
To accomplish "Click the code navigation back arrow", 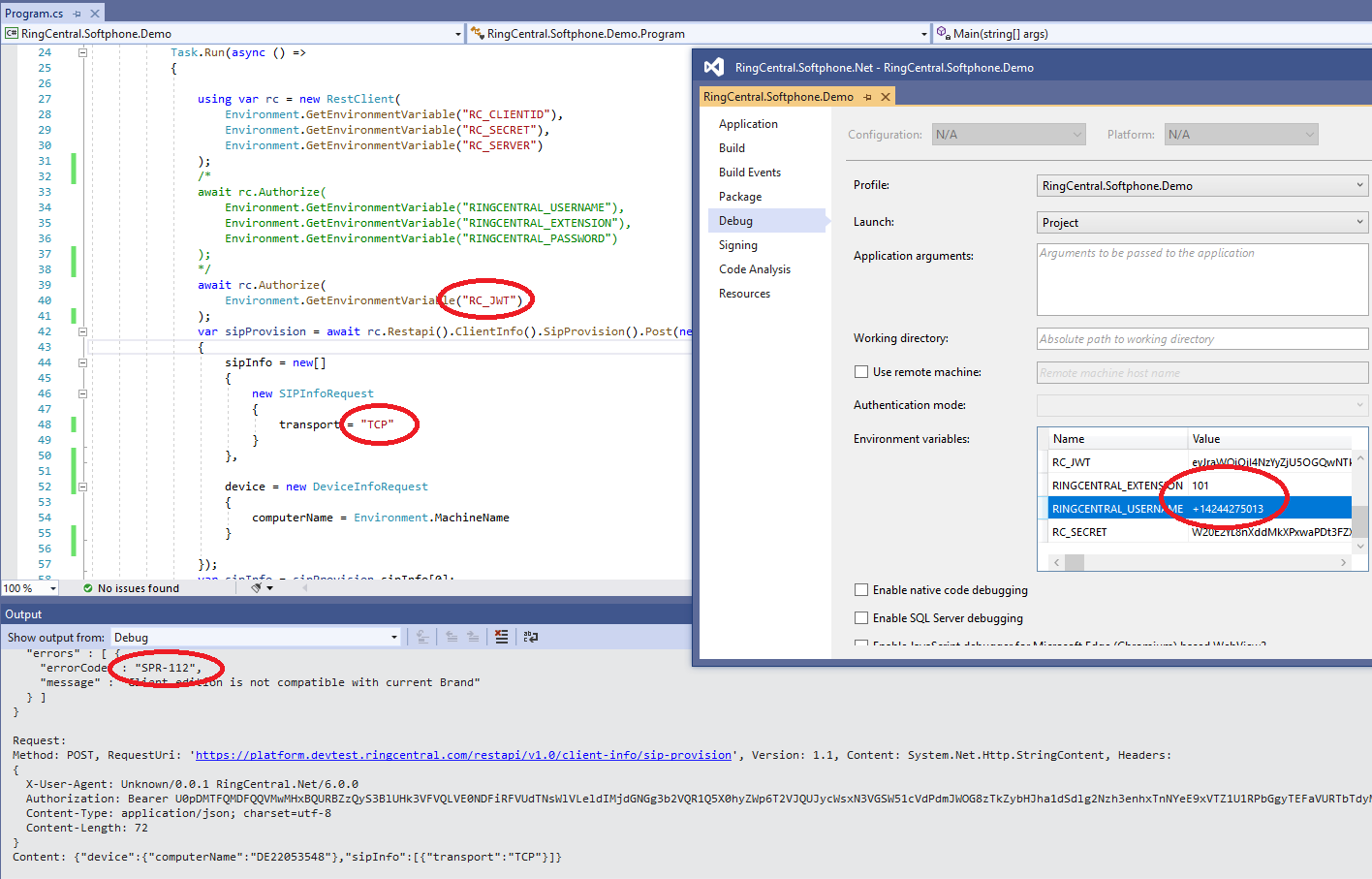I will tap(304, 588).
